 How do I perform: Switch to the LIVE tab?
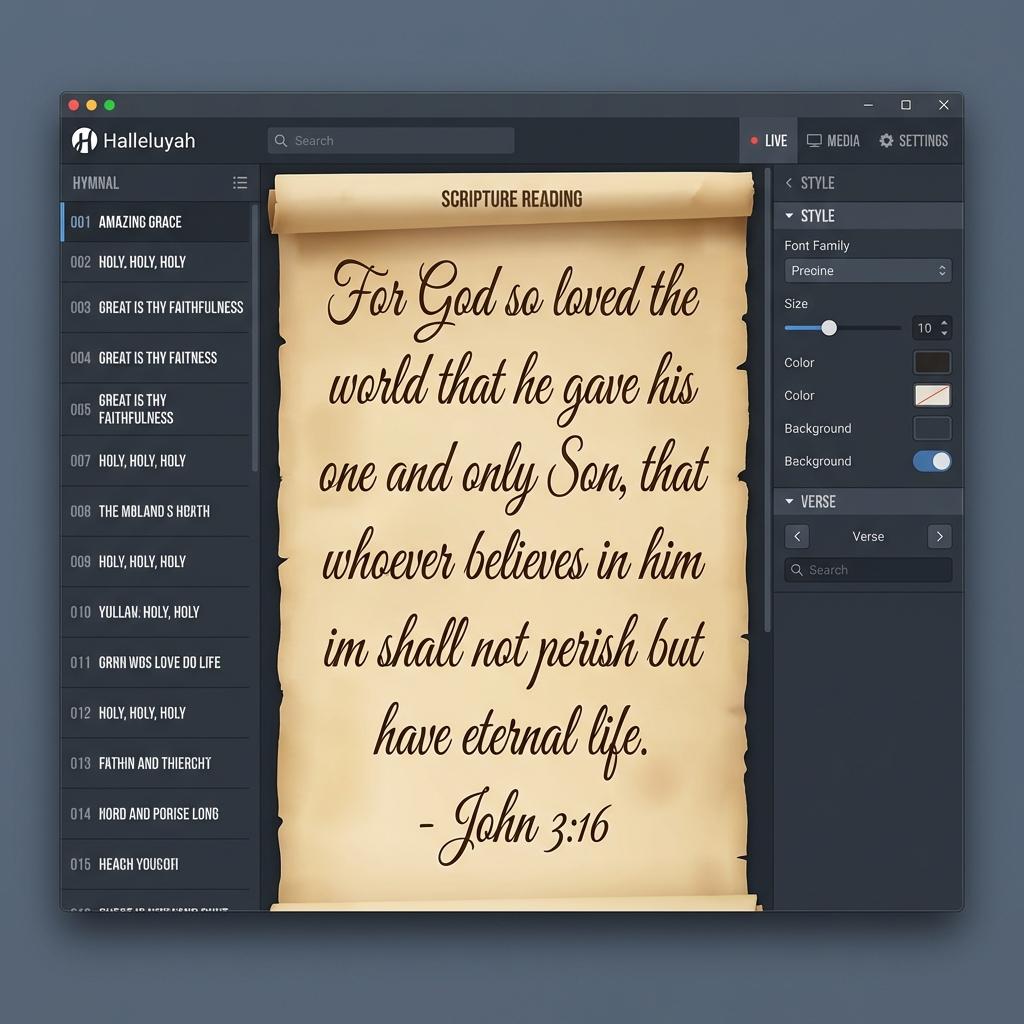point(769,140)
